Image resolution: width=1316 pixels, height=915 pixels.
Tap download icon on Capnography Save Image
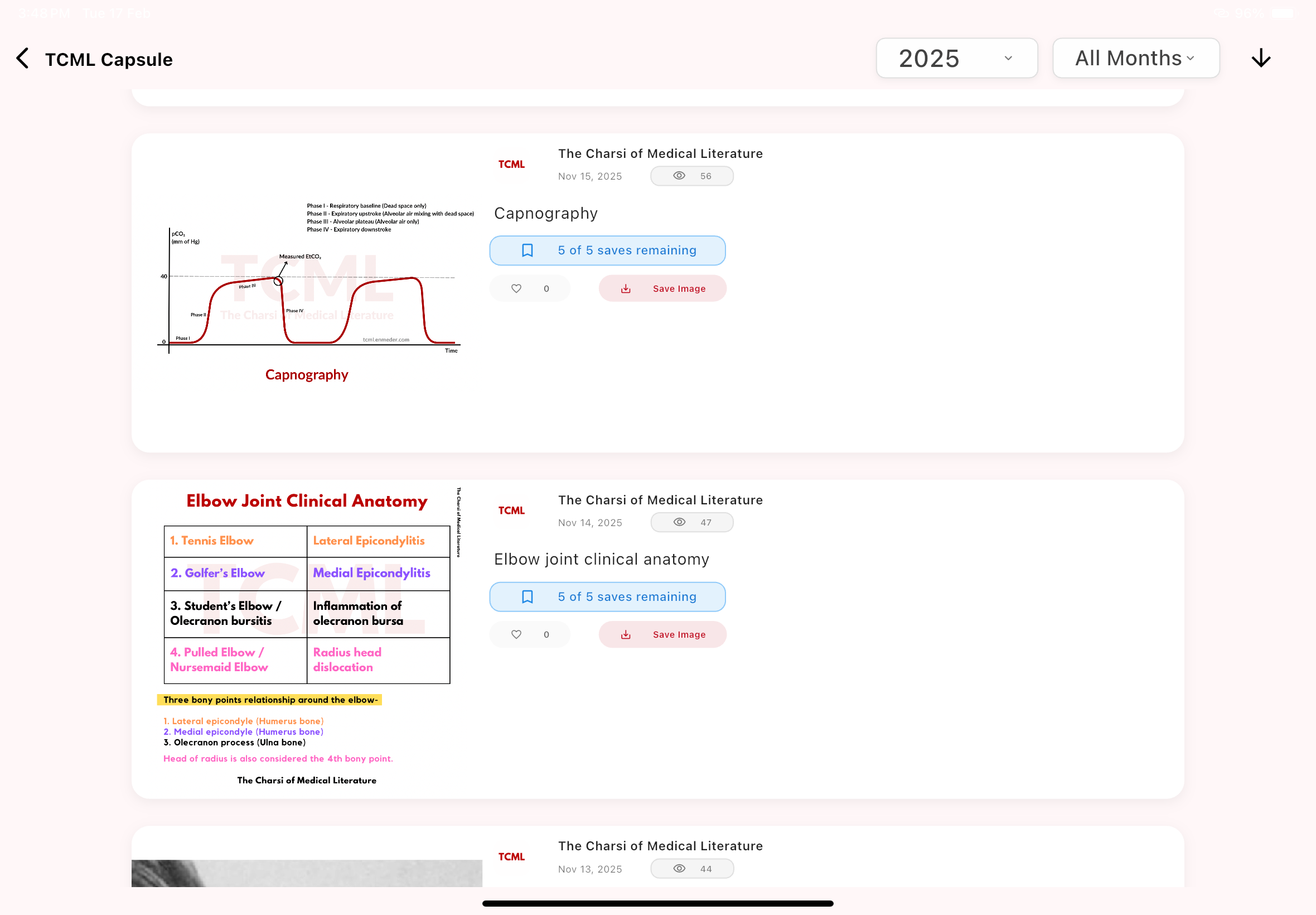tap(626, 289)
